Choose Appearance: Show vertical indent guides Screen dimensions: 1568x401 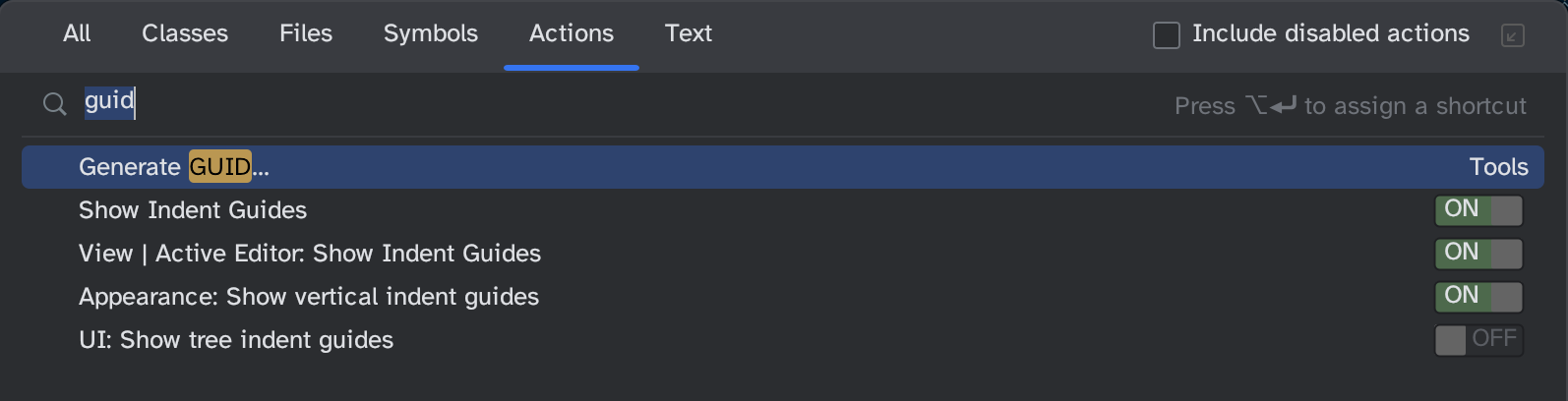pos(309,297)
